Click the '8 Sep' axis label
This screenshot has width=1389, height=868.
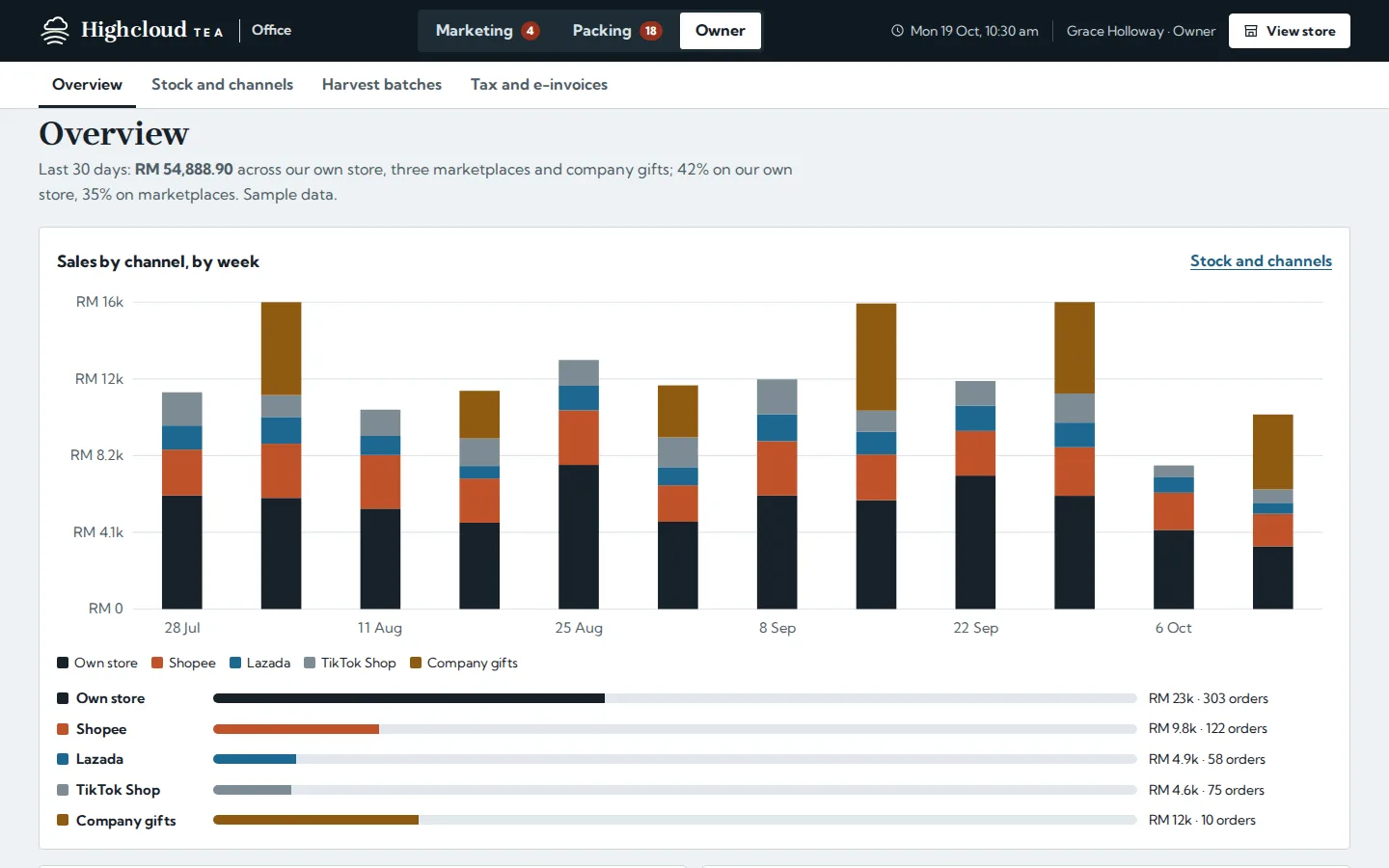pyautogui.click(x=777, y=628)
